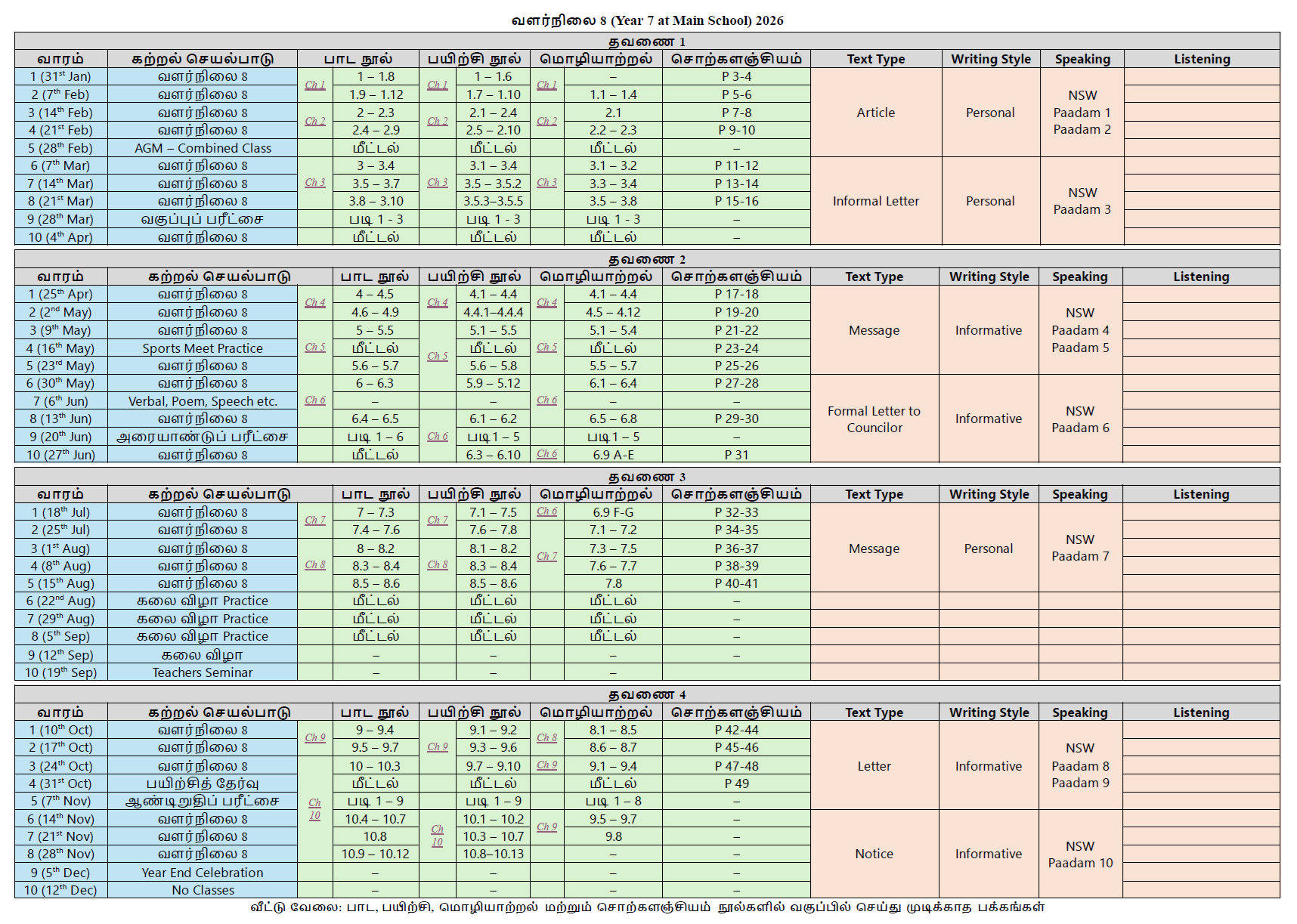The height and width of the screenshot is (924, 1297).
Task: Click the 'Informal Letter' text type cell
Action: [875, 201]
